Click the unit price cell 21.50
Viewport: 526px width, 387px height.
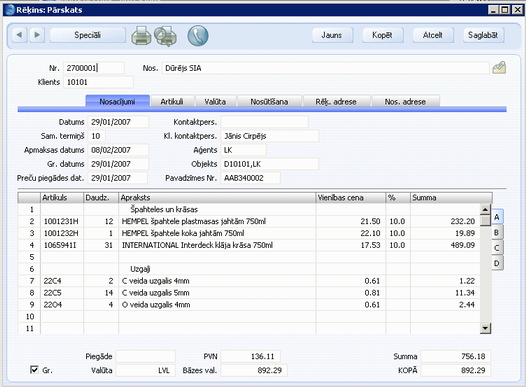click(x=351, y=221)
